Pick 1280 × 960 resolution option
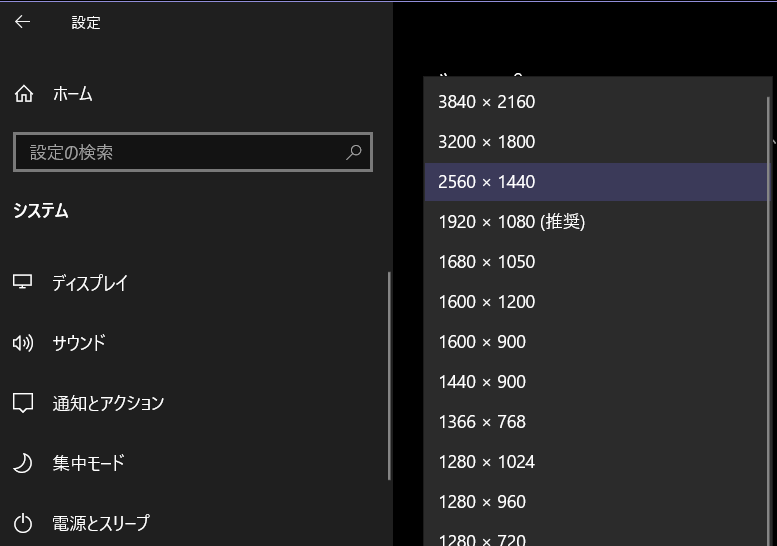Viewport: 777px width, 546px height. [x=595, y=502]
